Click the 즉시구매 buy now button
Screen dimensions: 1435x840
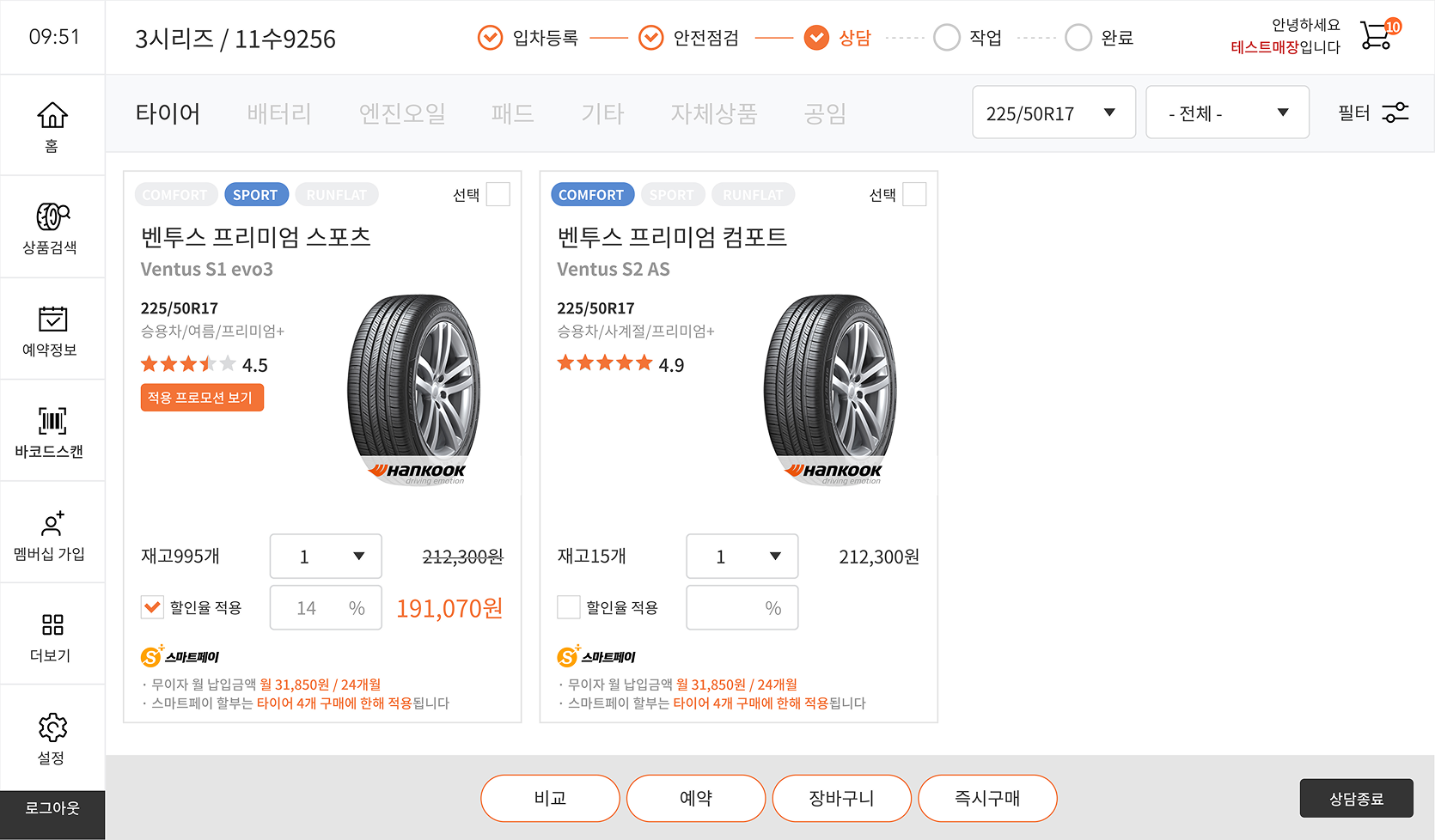coord(987,799)
